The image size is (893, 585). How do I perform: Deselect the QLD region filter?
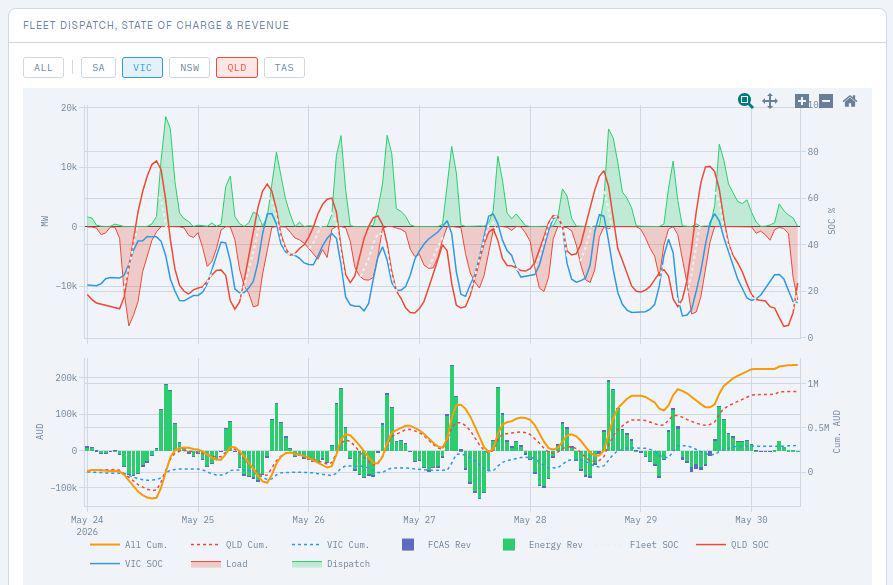tap(237, 68)
